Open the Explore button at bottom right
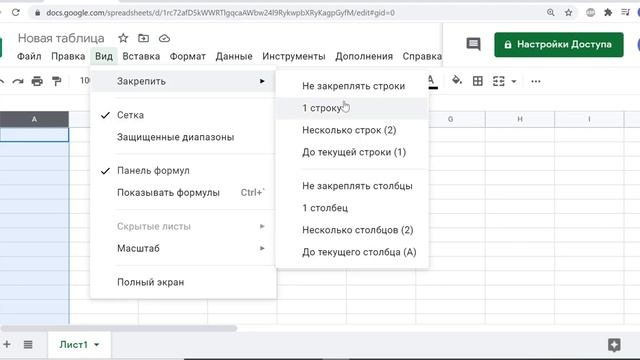This screenshot has height=360, width=640. [x=614, y=345]
